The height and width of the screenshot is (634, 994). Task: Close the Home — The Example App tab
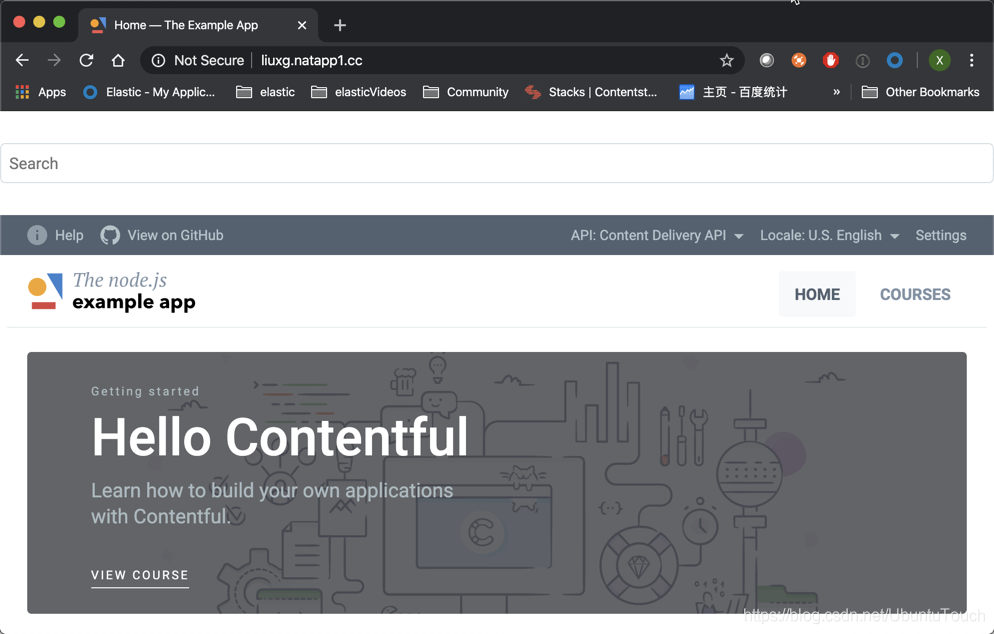pos(302,25)
